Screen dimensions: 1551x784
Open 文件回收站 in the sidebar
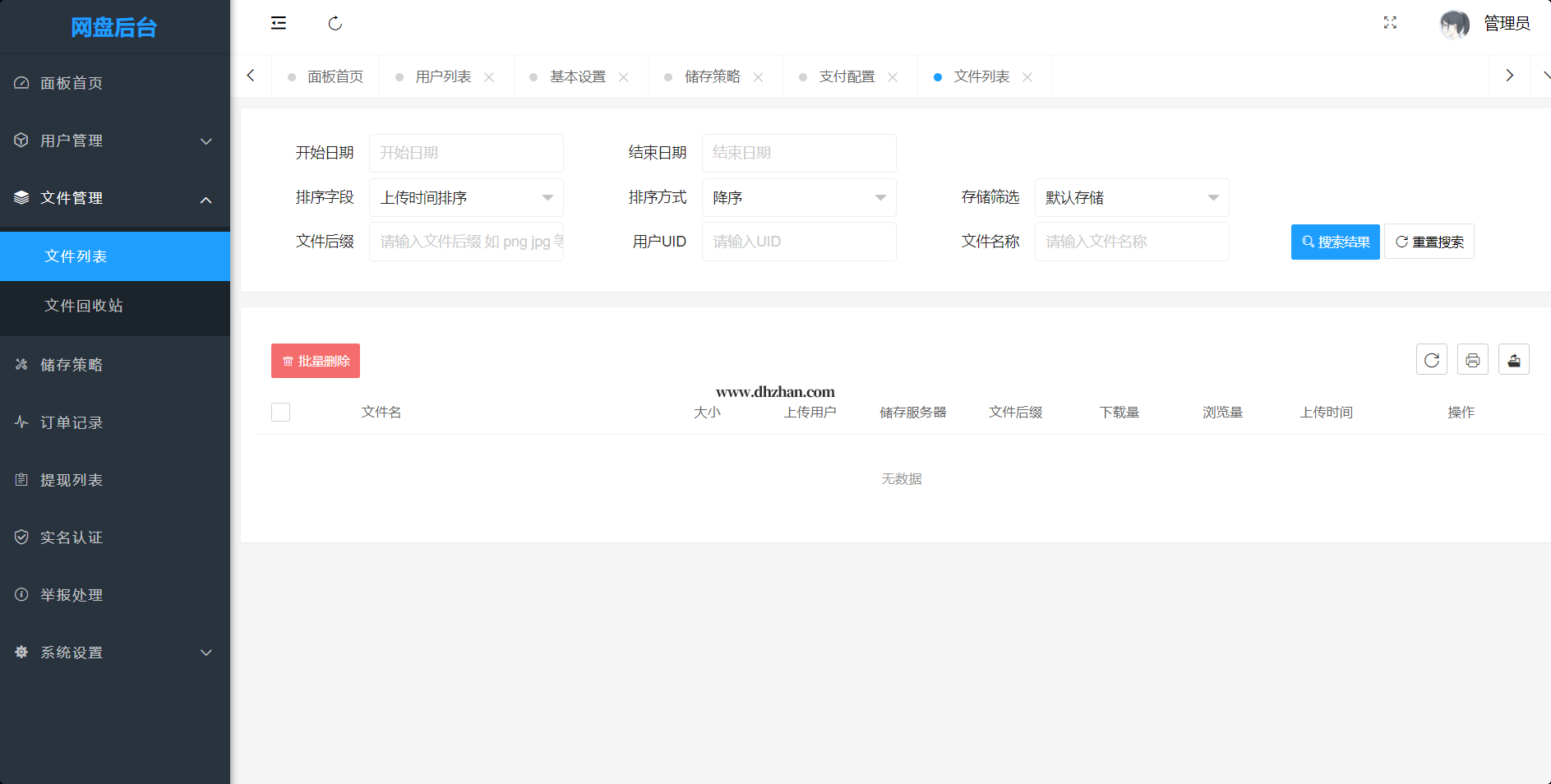pyautogui.click(x=84, y=306)
